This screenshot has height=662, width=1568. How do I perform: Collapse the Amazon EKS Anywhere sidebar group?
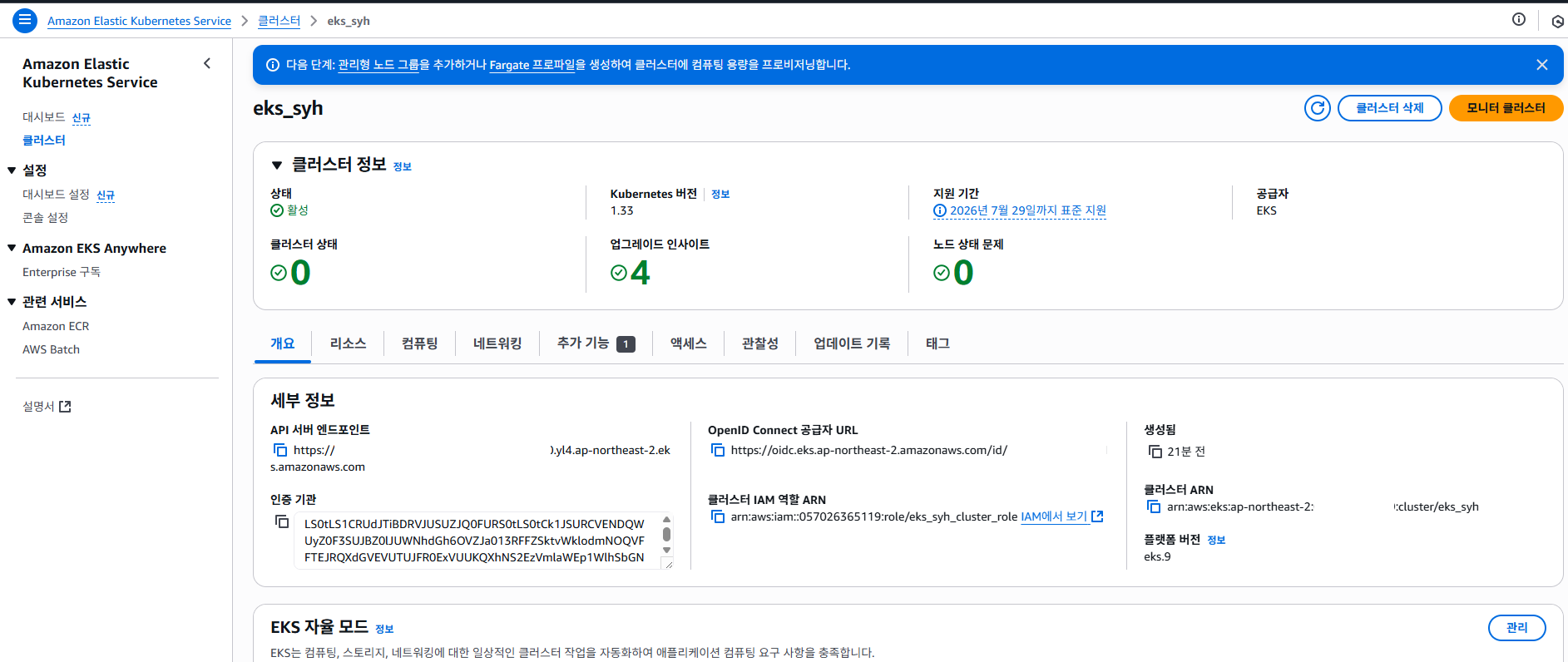[12, 248]
